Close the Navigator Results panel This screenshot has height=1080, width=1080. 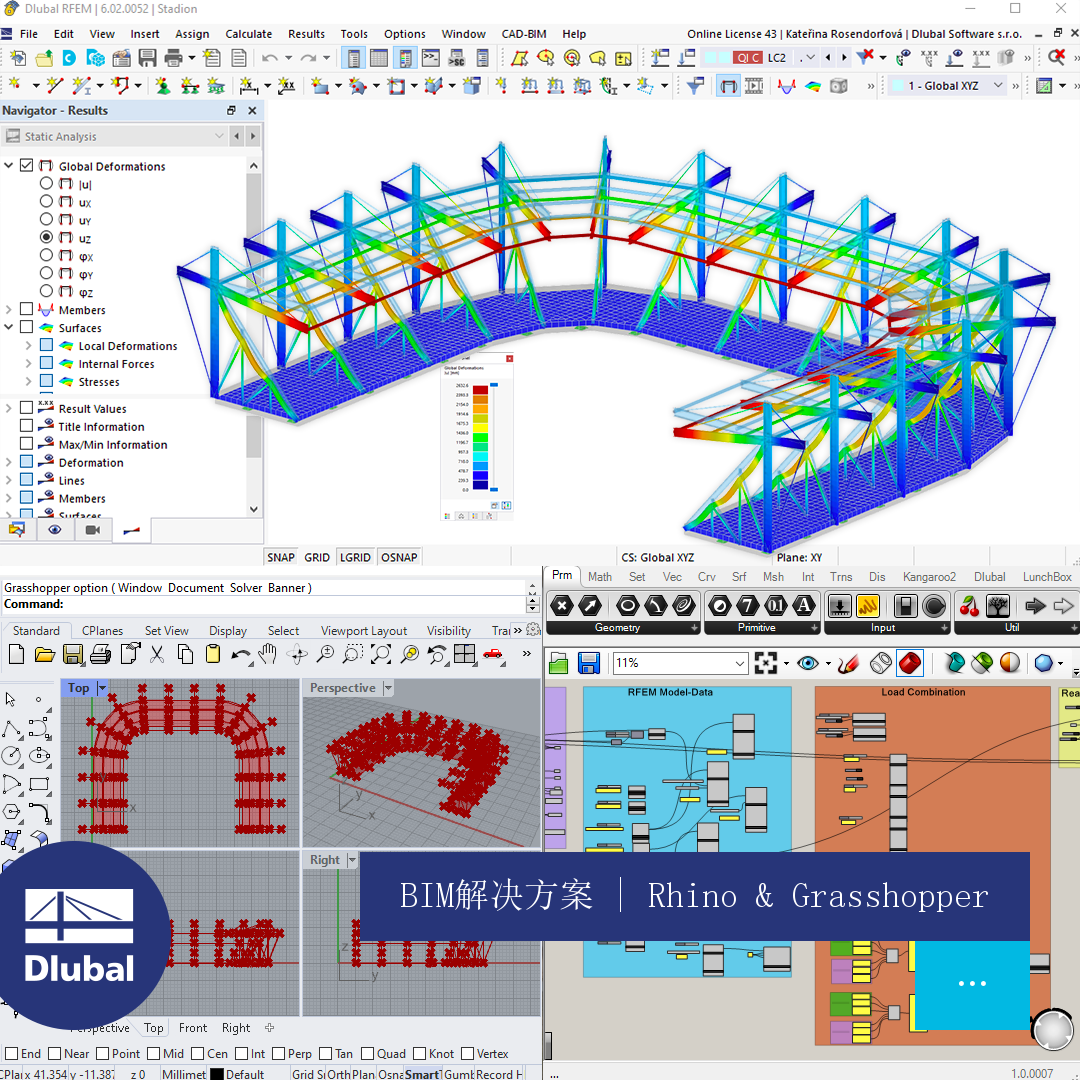[252, 110]
